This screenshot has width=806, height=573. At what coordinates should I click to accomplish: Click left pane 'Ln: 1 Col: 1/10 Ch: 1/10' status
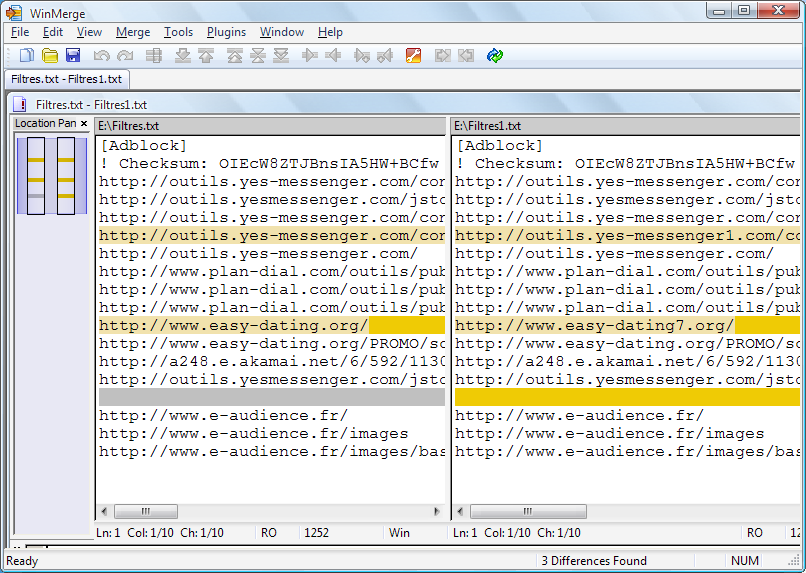(x=160, y=533)
